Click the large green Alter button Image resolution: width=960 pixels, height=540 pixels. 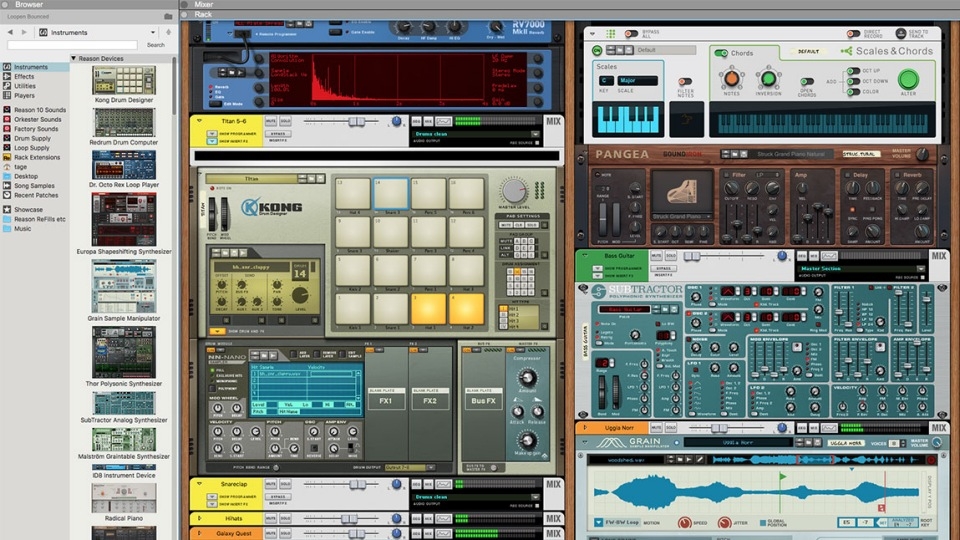click(x=907, y=79)
